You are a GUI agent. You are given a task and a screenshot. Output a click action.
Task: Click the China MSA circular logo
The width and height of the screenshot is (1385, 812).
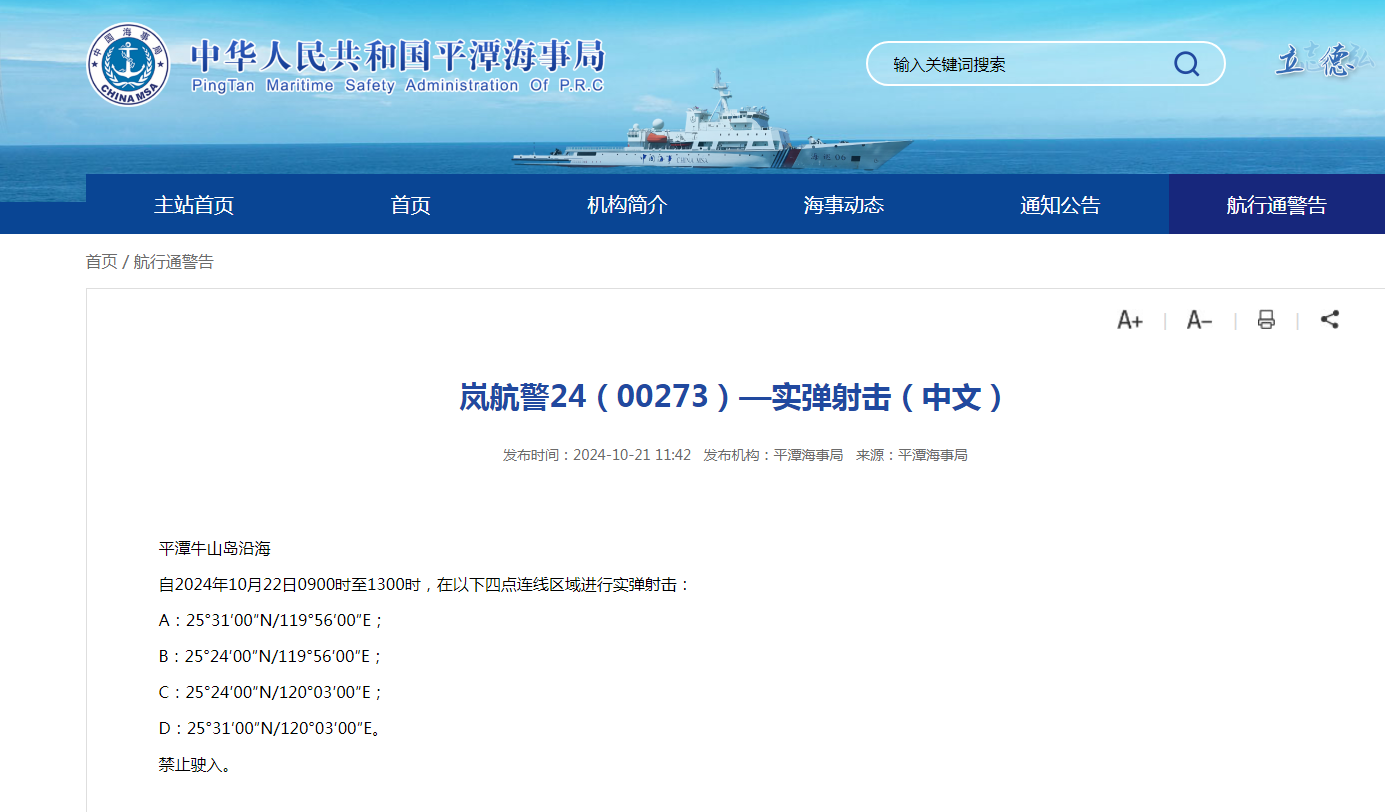128,64
